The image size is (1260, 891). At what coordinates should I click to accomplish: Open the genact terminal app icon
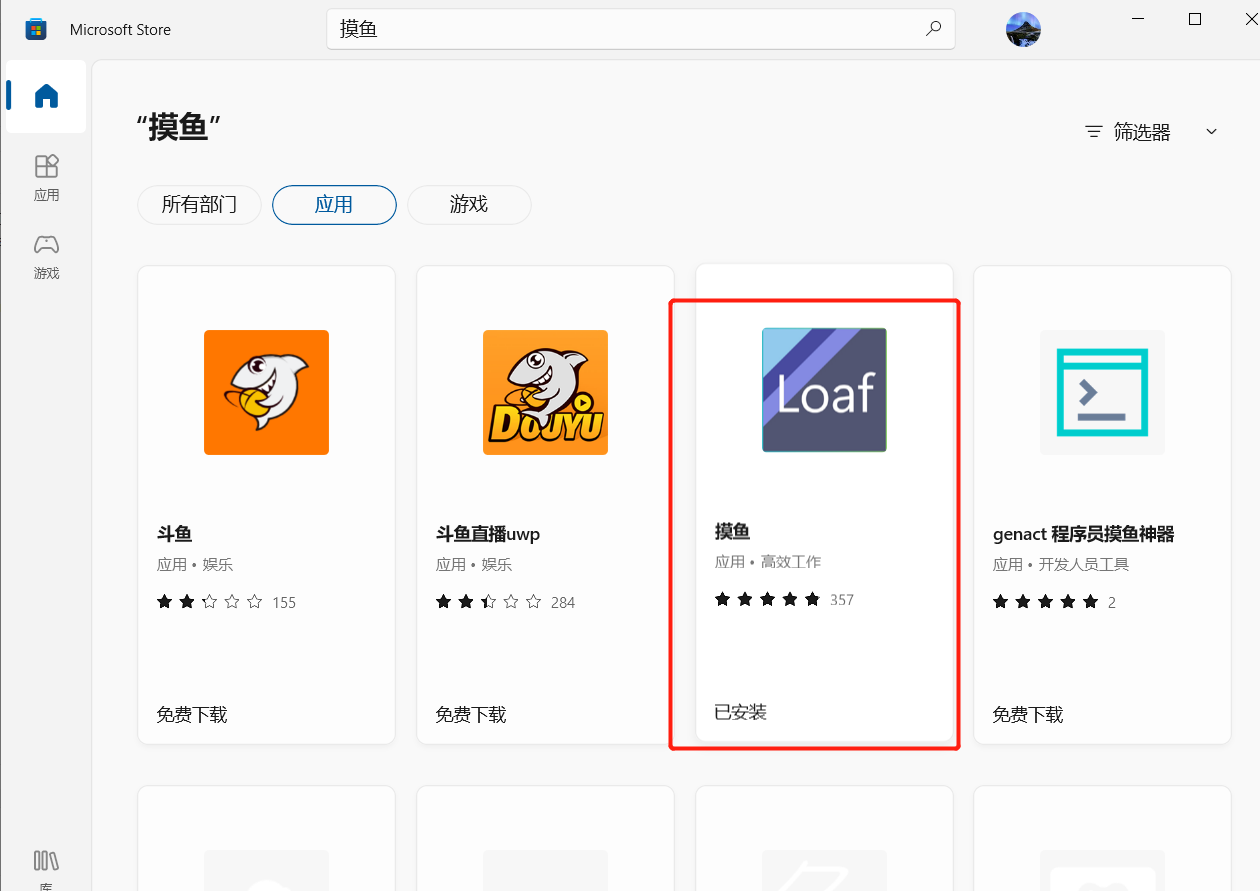coord(1102,392)
